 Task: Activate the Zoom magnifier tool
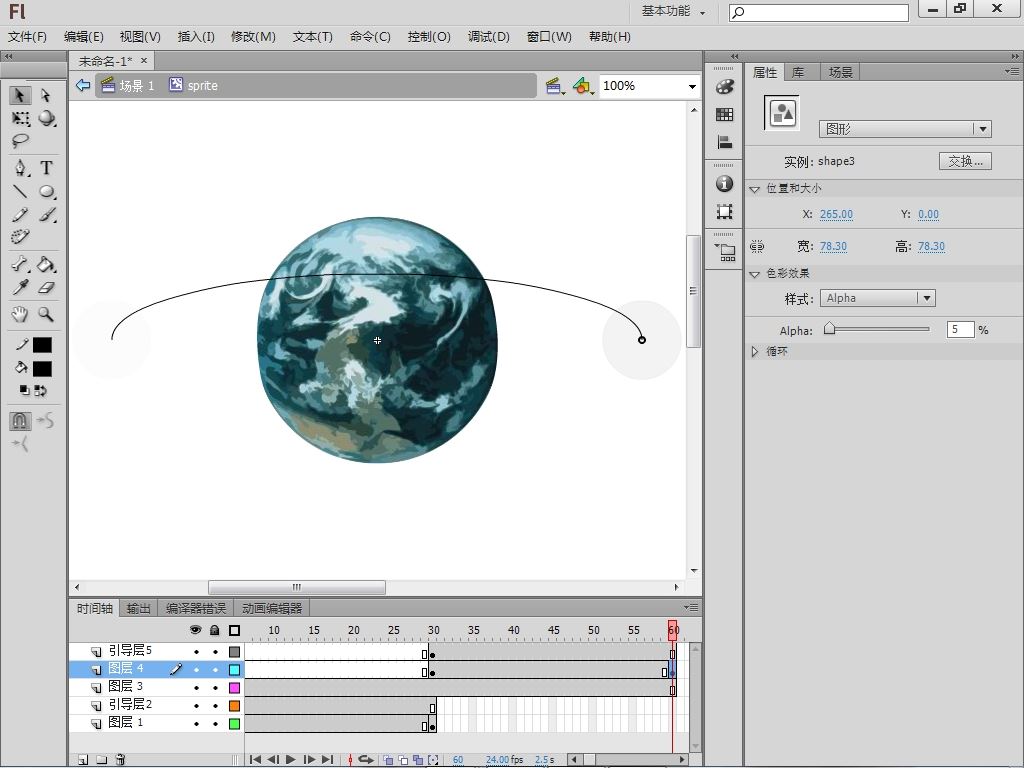(x=46, y=314)
